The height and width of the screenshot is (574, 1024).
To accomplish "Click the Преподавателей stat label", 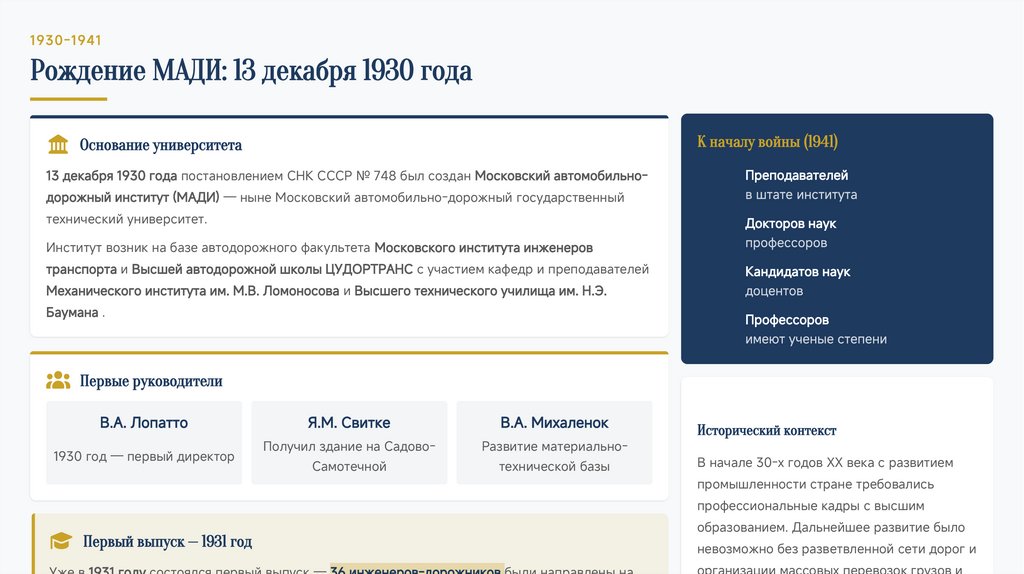I will [797, 175].
